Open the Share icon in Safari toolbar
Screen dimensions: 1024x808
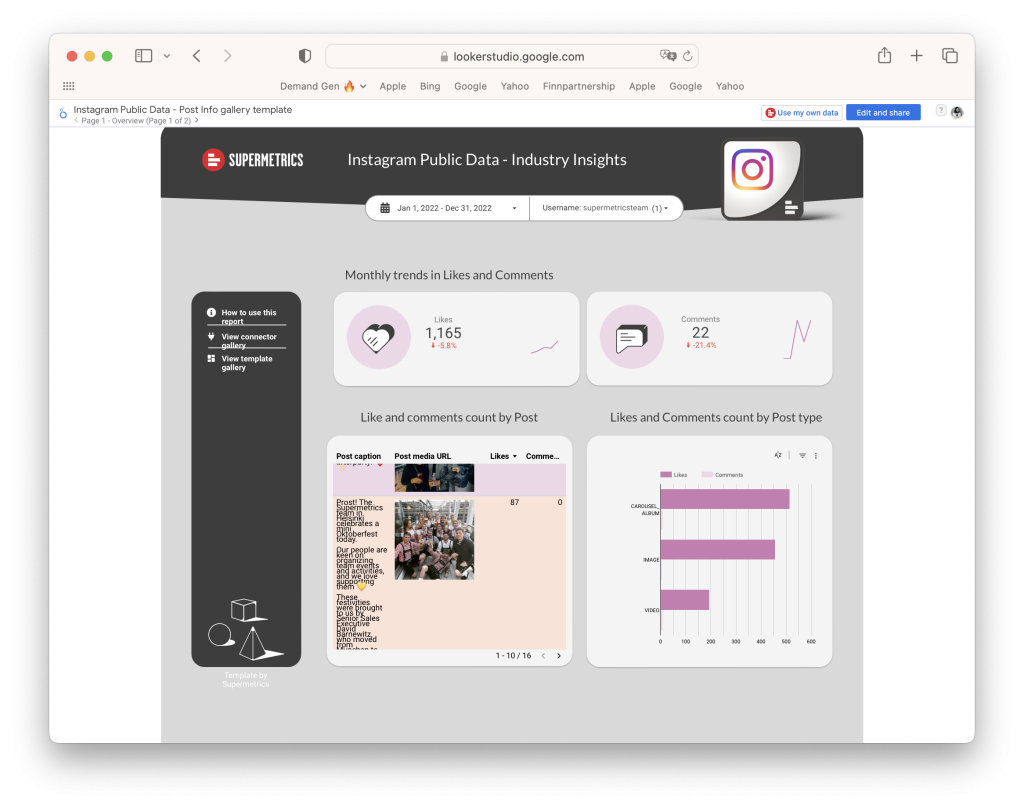tap(884, 56)
